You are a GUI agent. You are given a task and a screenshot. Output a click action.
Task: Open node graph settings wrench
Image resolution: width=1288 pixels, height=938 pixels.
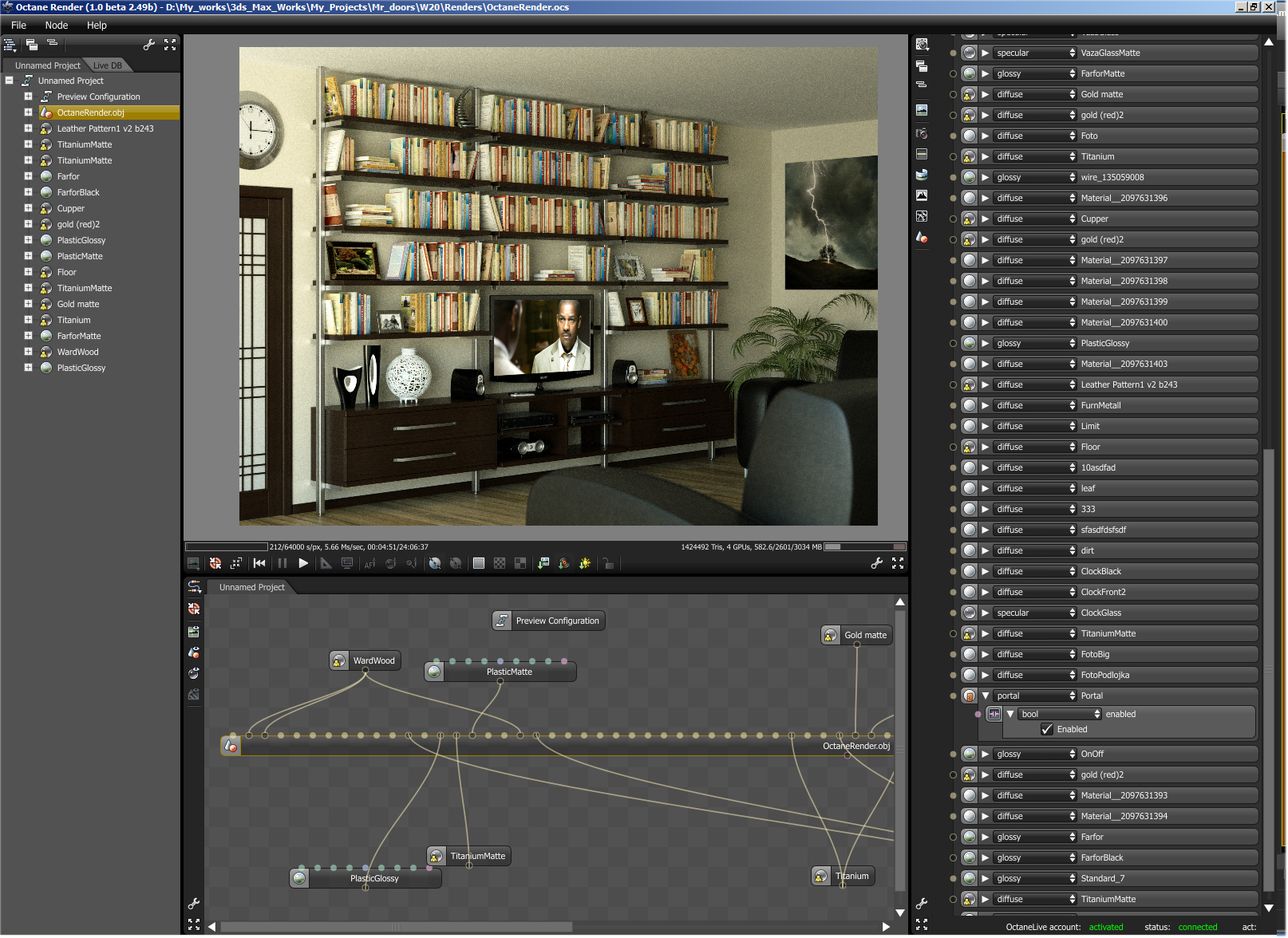pos(193,904)
